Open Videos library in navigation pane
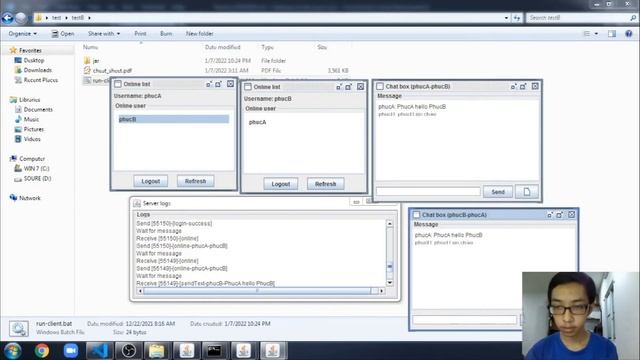 (x=32, y=139)
